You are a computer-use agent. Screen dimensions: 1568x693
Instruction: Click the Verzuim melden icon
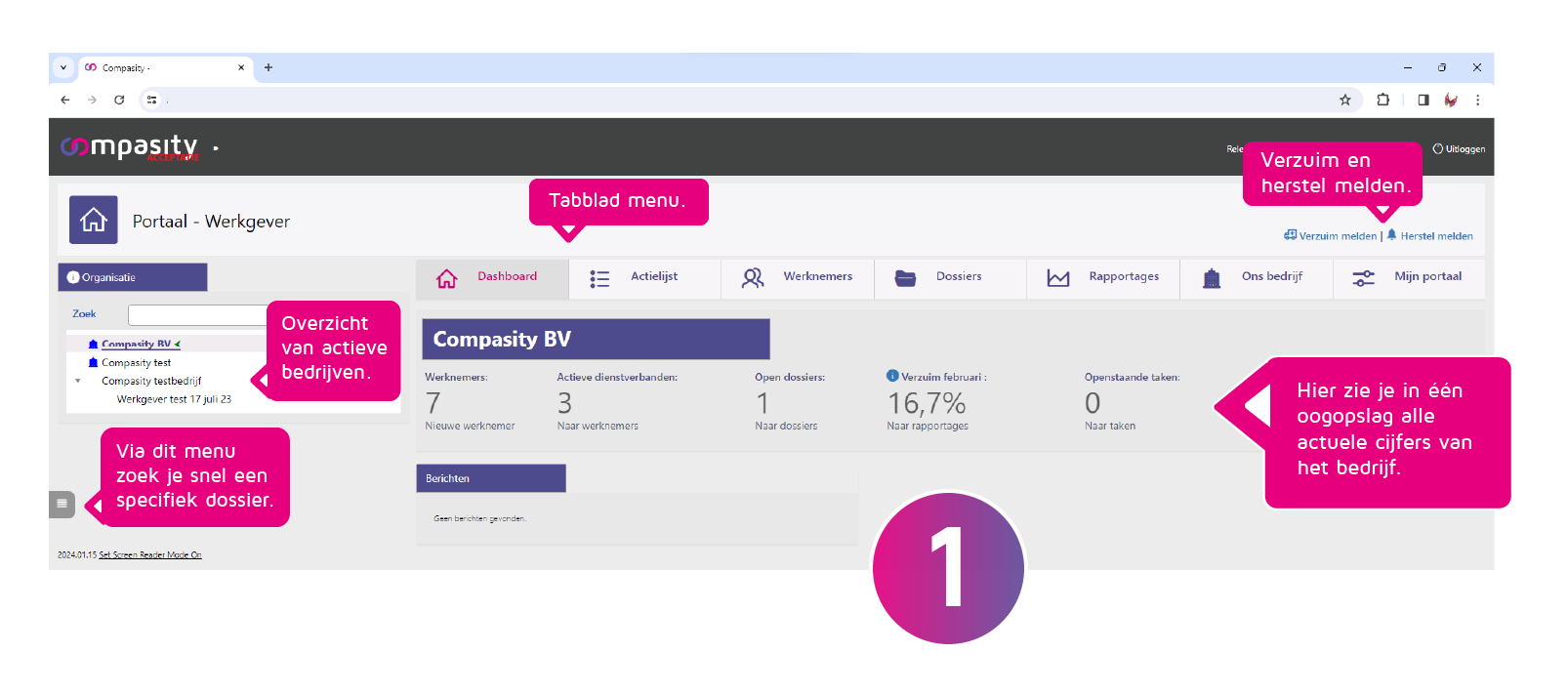[1290, 235]
